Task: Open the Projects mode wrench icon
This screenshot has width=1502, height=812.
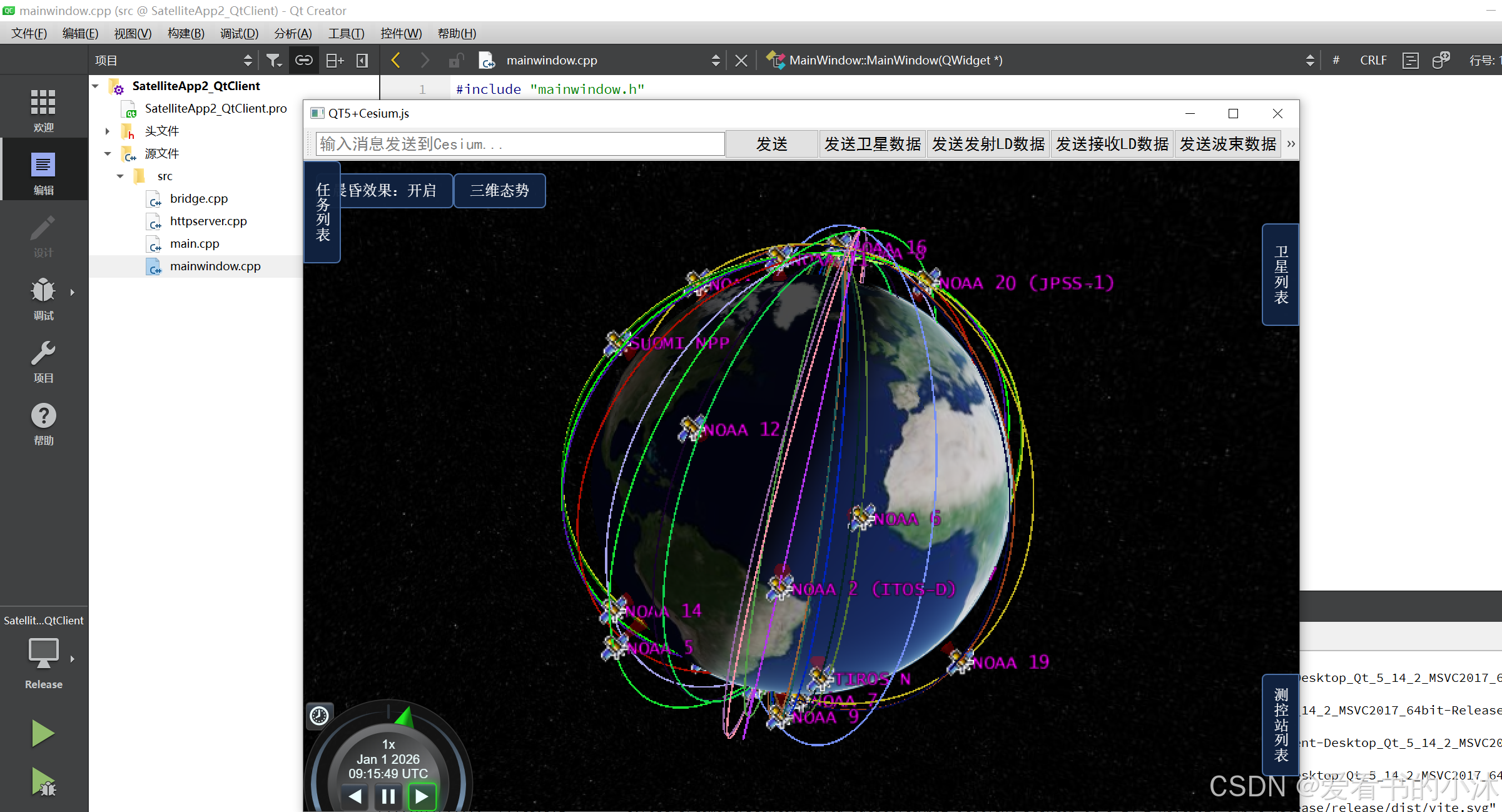Action: 43,353
